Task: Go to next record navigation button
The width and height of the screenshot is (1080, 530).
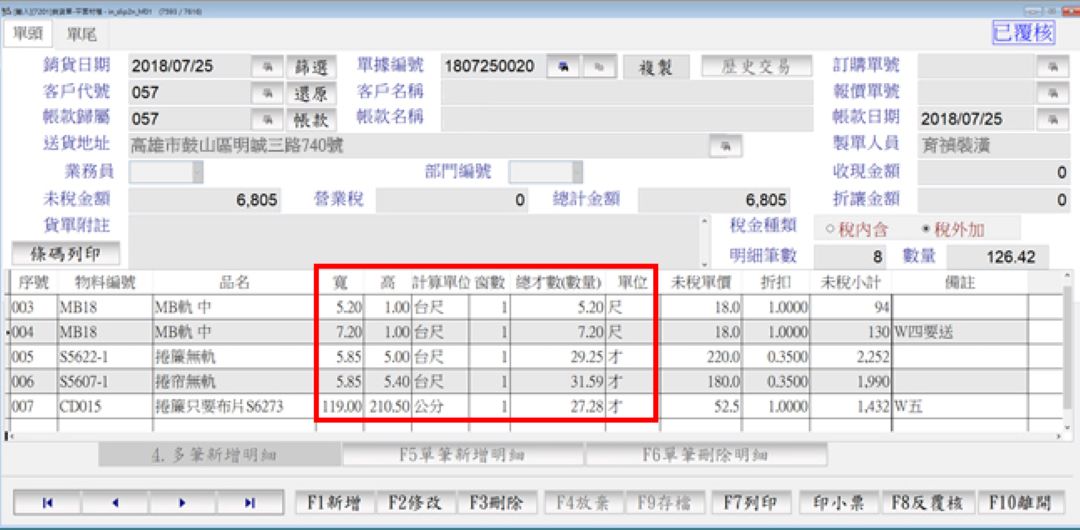Action: [x=183, y=503]
